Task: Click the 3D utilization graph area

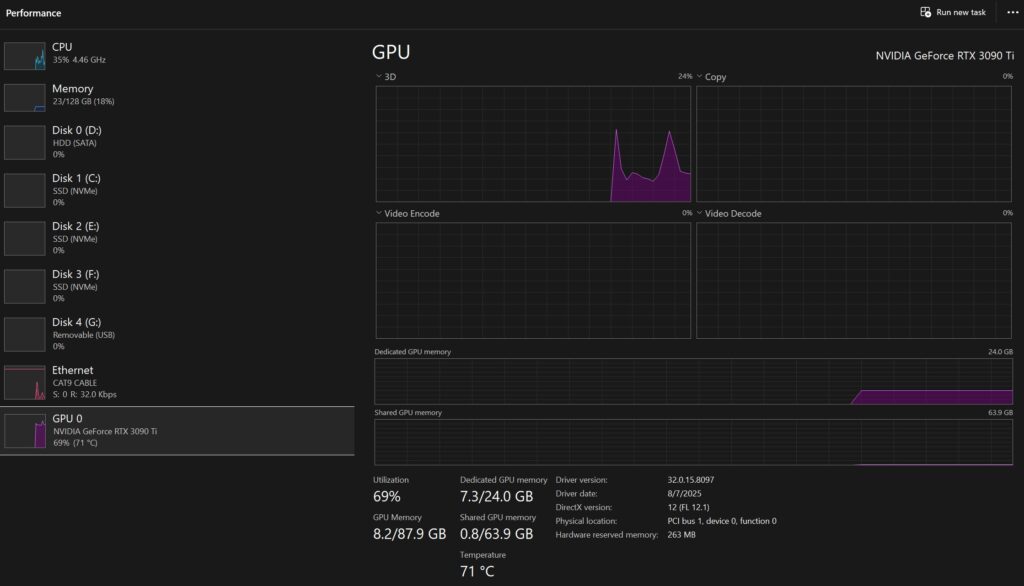Action: tap(533, 144)
